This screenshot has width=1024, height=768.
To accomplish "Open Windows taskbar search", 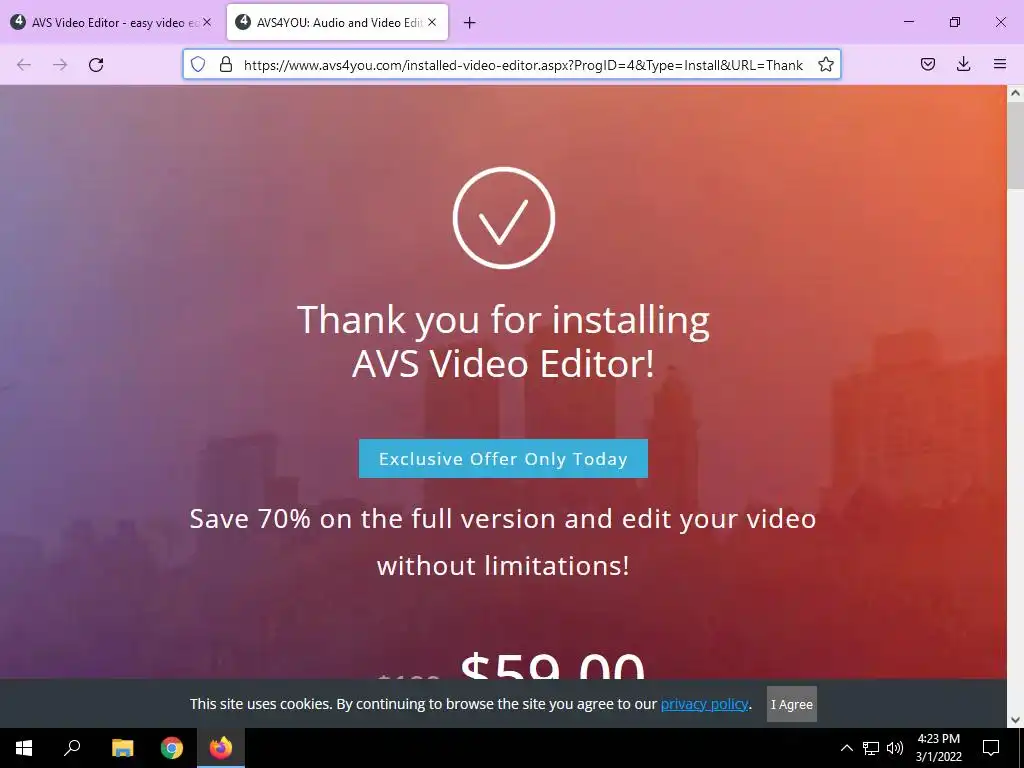I will [x=72, y=748].
